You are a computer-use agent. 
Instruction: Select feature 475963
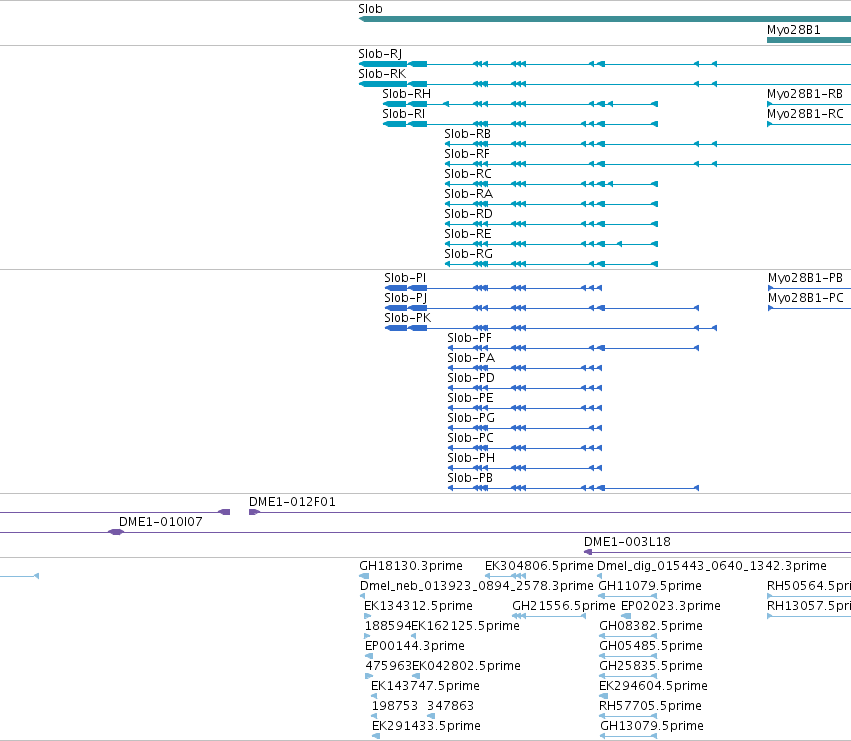click(389, 667)
